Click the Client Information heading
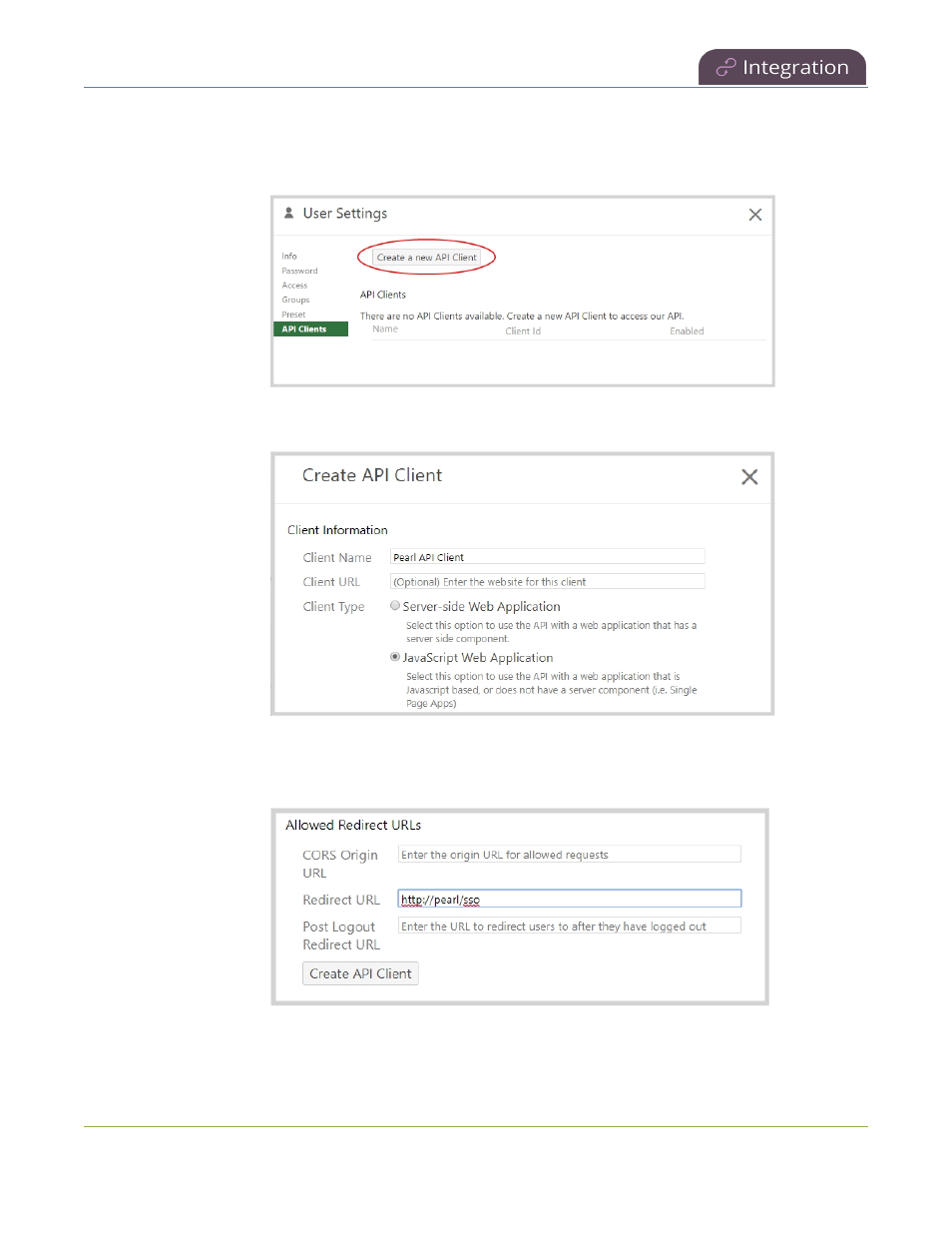952x1233 pixels. coord(337,530)
